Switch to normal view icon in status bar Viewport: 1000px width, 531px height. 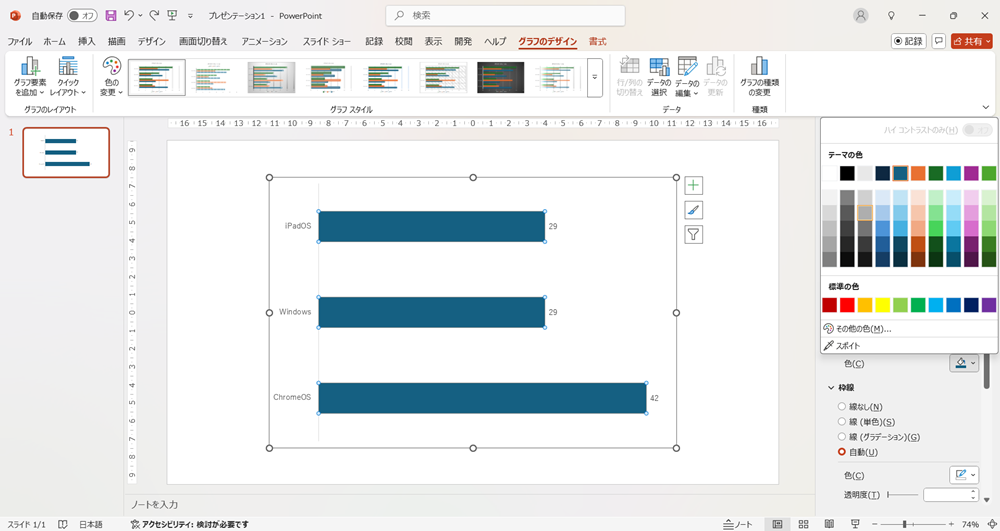[777, 524]
